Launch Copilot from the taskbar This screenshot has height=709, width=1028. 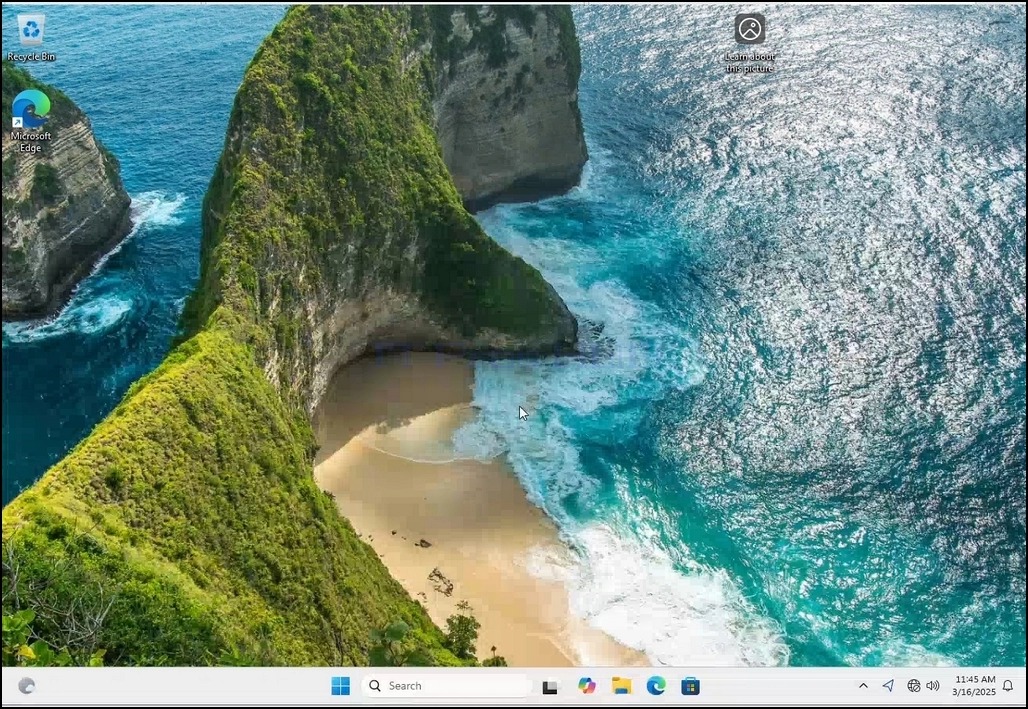[x=586, y=686]
